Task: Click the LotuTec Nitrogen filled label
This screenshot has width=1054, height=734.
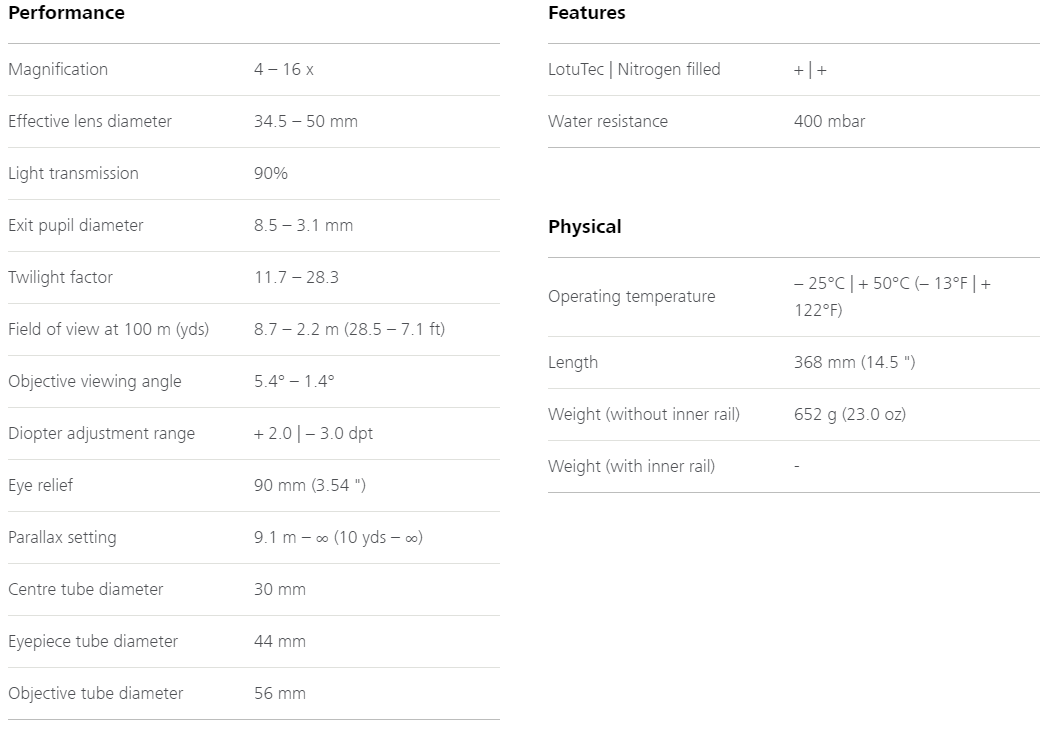Action: click(x=634, y=69)
